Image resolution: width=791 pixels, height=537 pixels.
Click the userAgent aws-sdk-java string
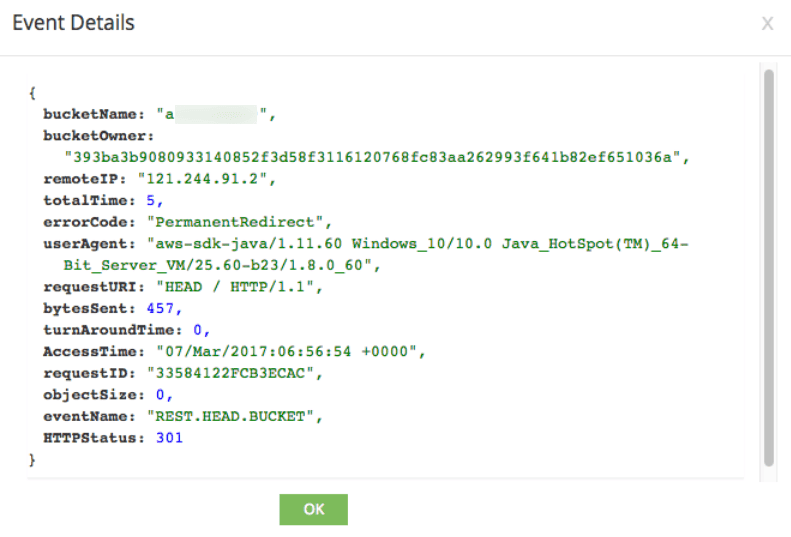[x=418, y=243]
